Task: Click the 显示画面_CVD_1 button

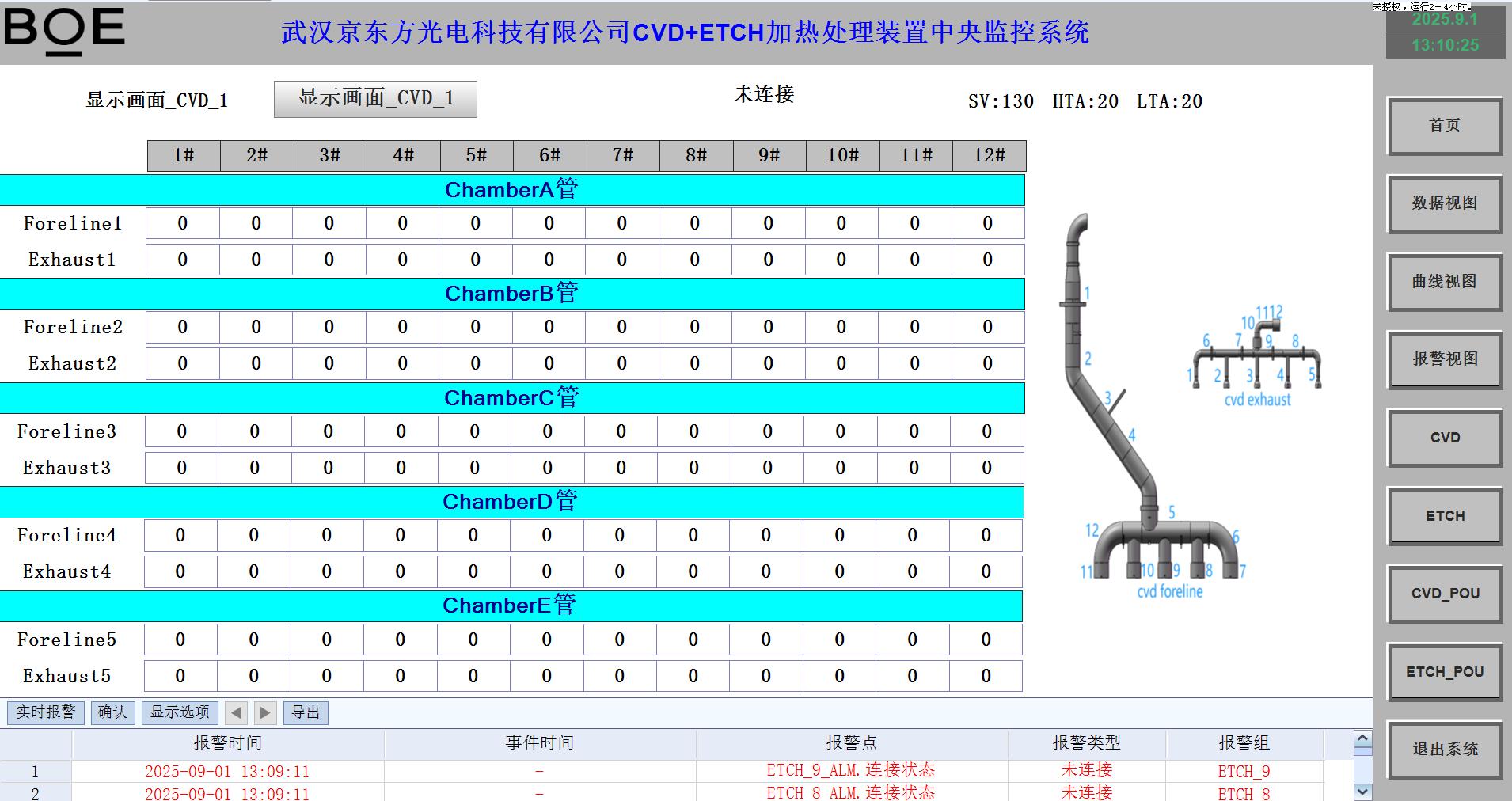Action: (x=375, y=99)
